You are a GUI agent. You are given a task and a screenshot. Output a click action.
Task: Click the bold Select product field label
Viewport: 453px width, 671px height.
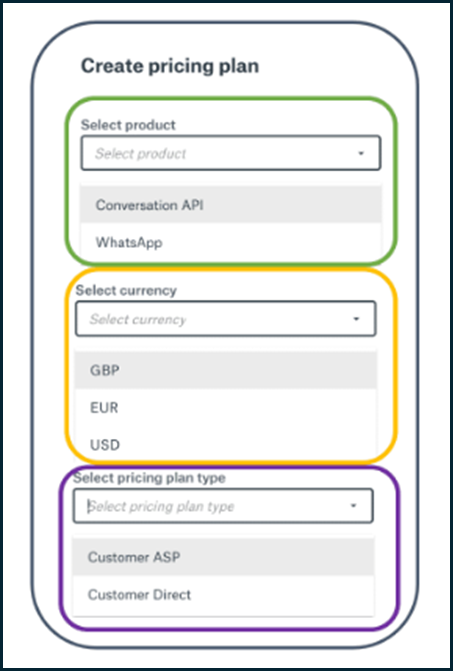128,125
